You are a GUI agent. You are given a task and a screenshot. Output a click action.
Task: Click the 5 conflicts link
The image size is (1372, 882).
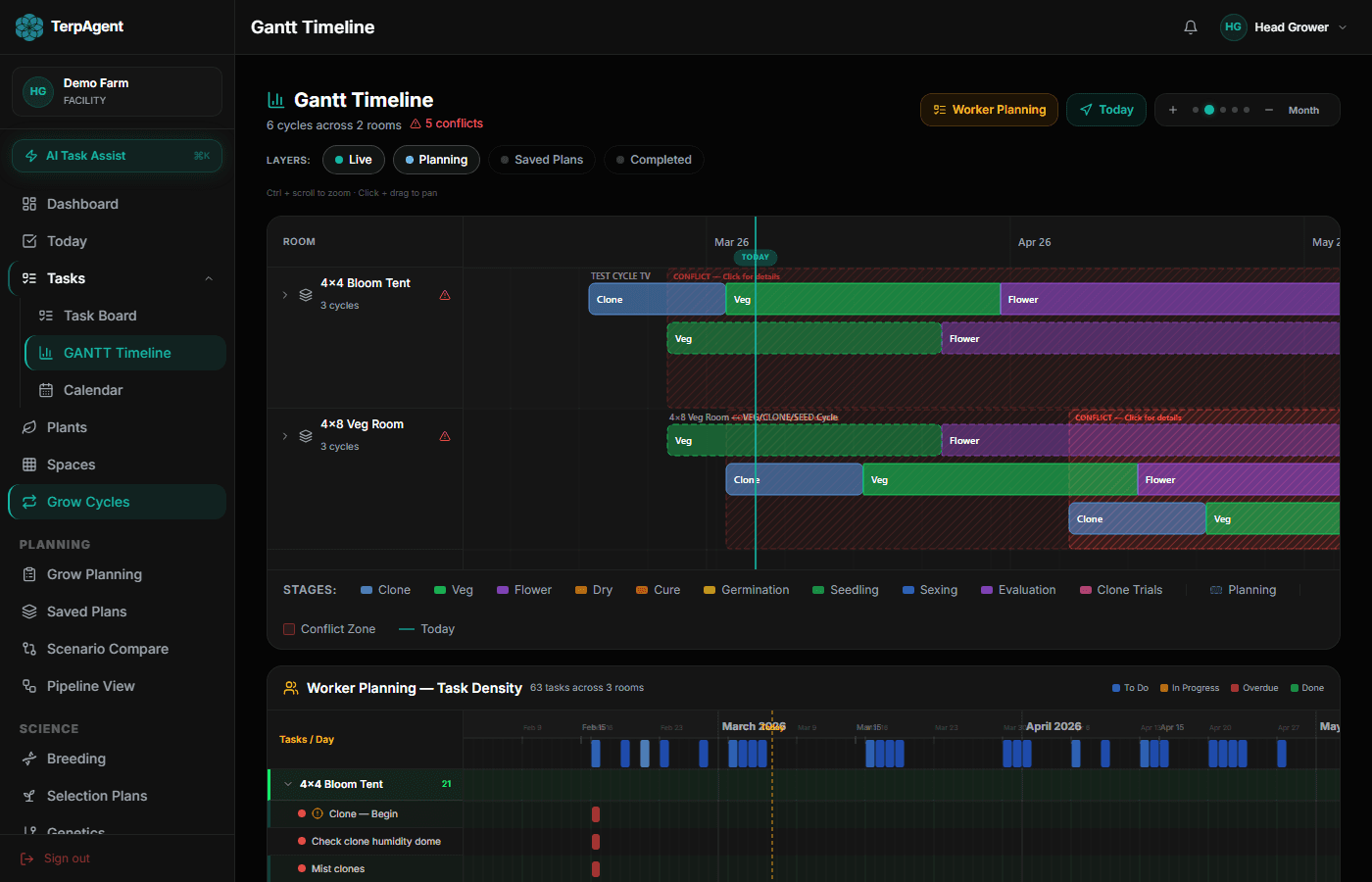(x=447, y=123)
